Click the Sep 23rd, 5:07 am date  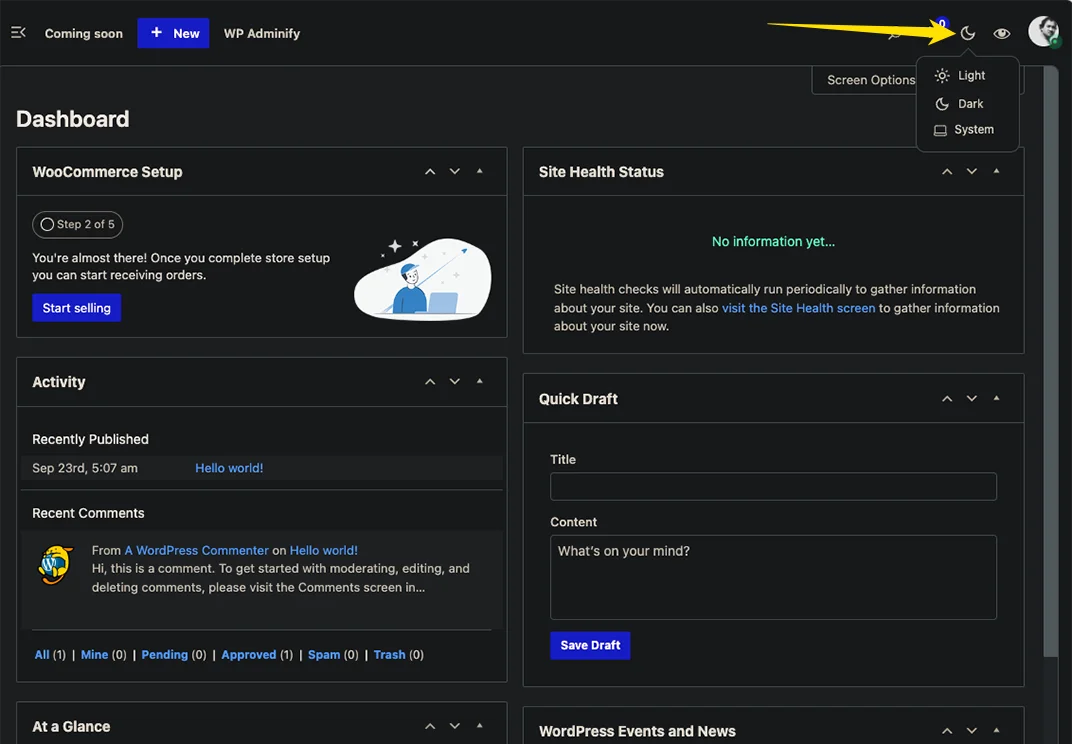[x=85, y=468]
